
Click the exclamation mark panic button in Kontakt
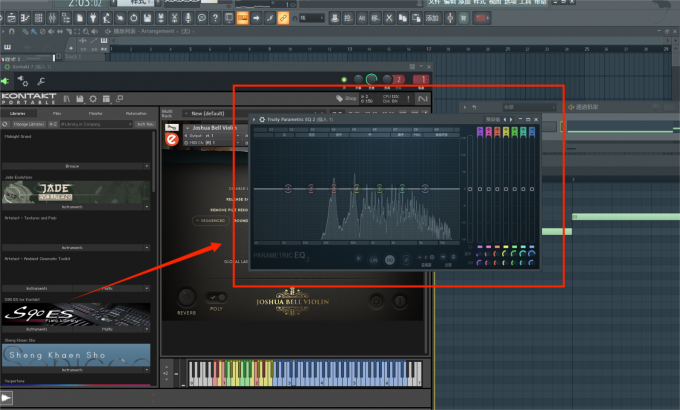pos(408,99)
